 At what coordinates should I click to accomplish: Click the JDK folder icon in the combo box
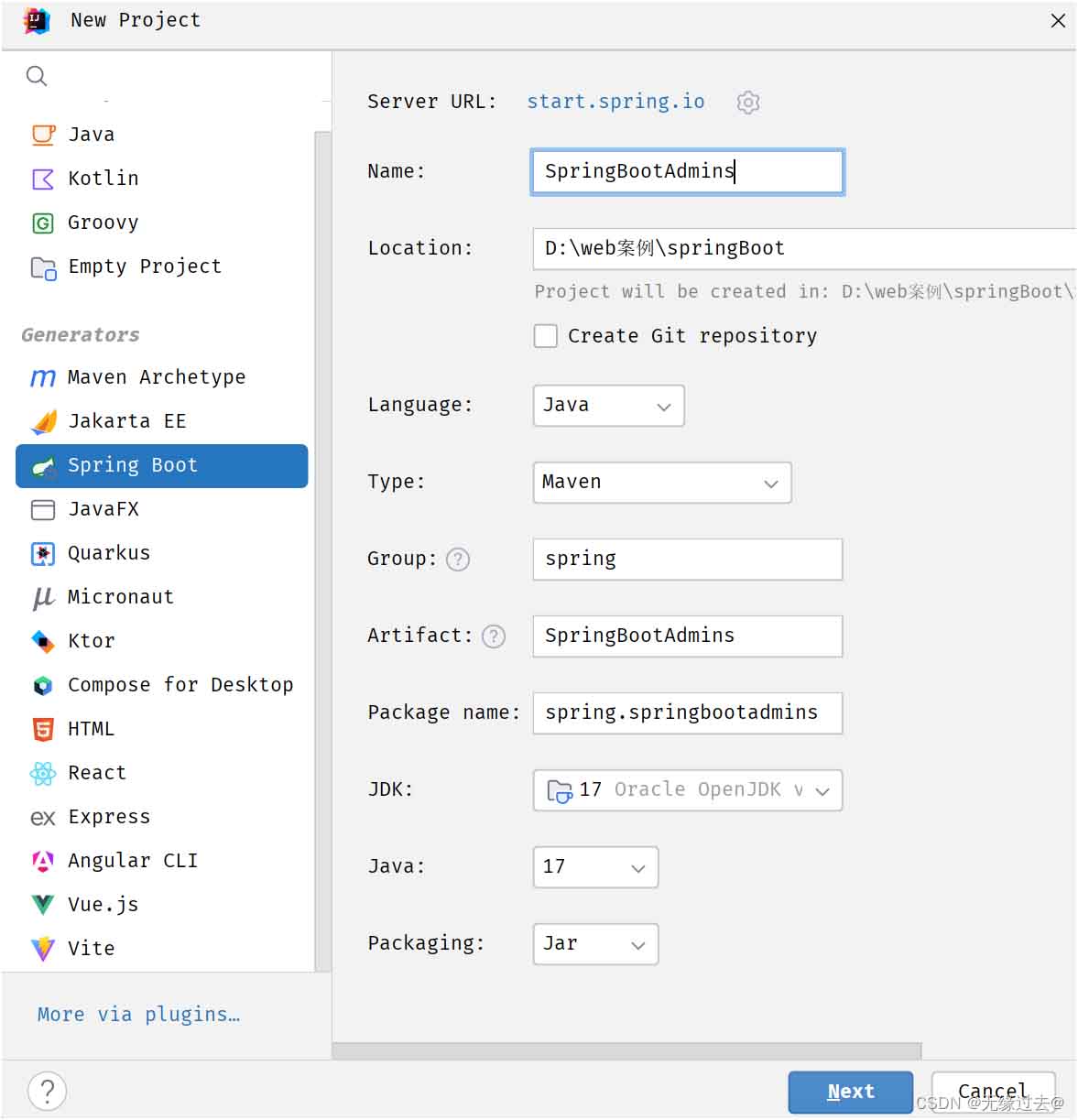(560, 790)
